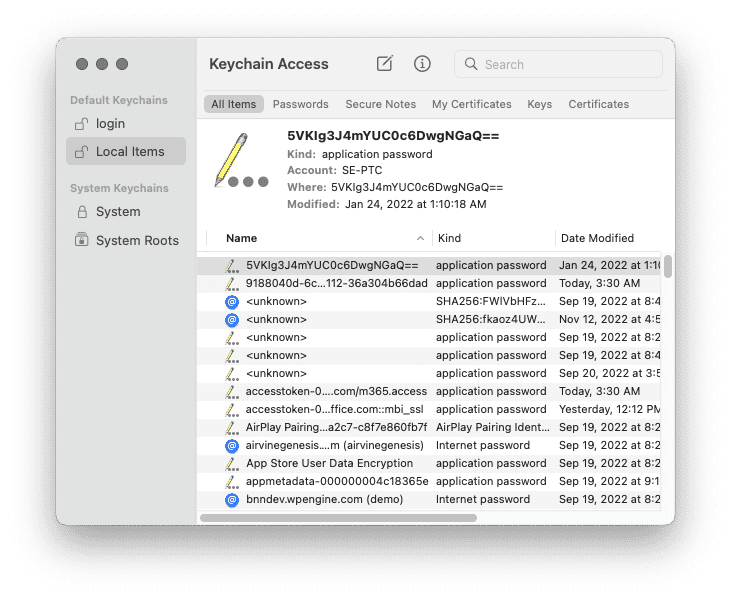Select the 9188040d-6c...112-36a304b66dad row
731x599 pixels.
point(428,283)
